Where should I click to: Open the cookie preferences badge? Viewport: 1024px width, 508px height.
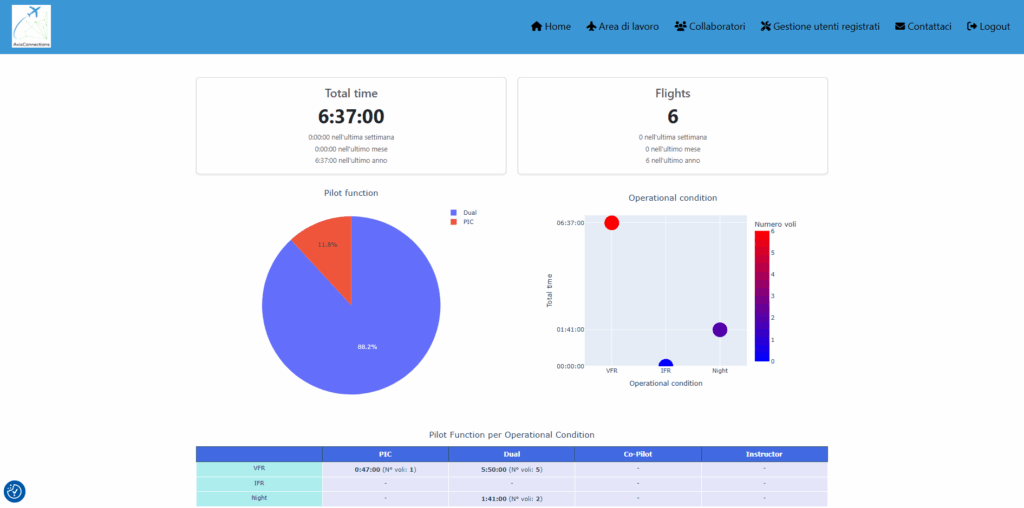coord(14,491)
